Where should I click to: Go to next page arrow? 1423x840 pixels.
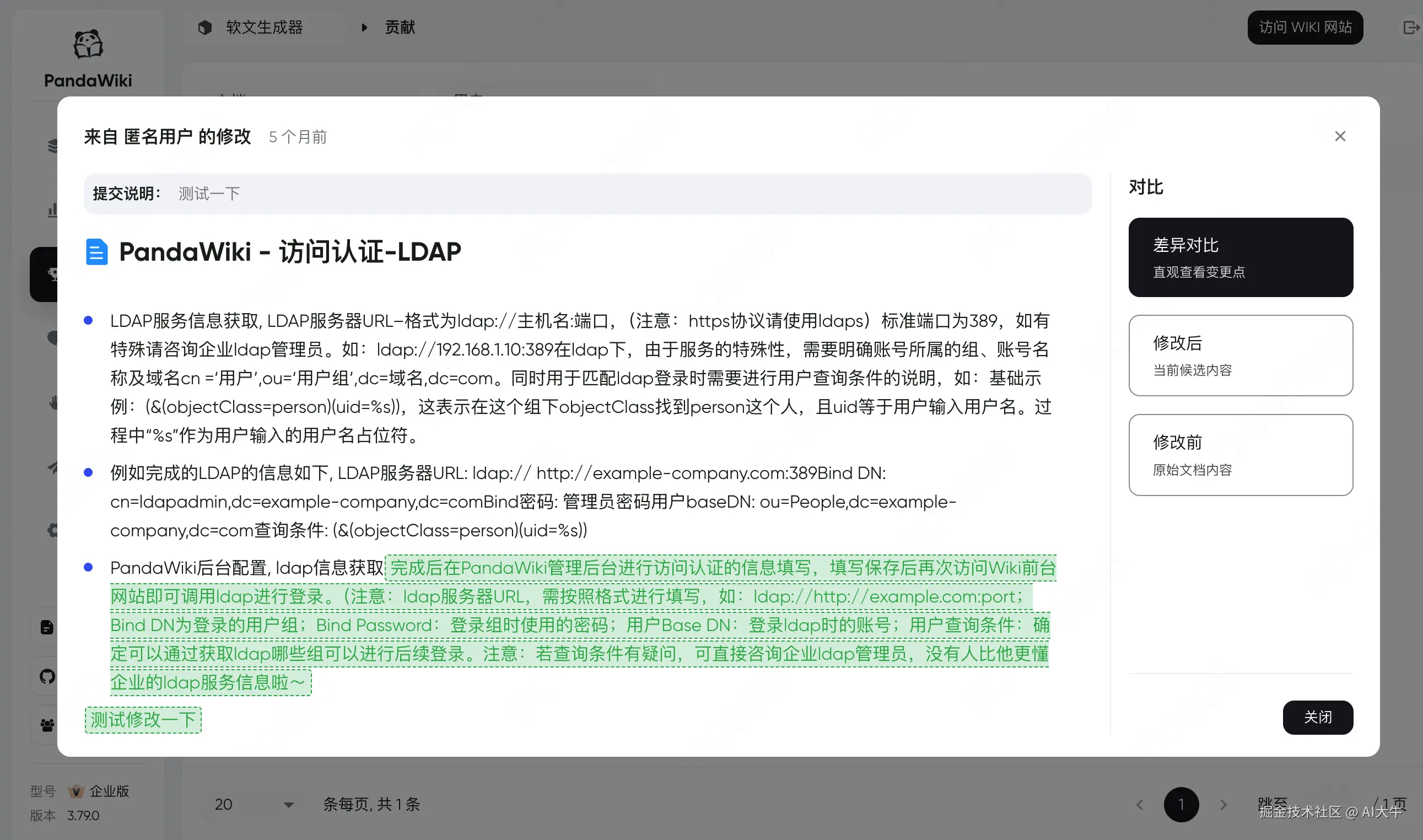coord(1223,804)
